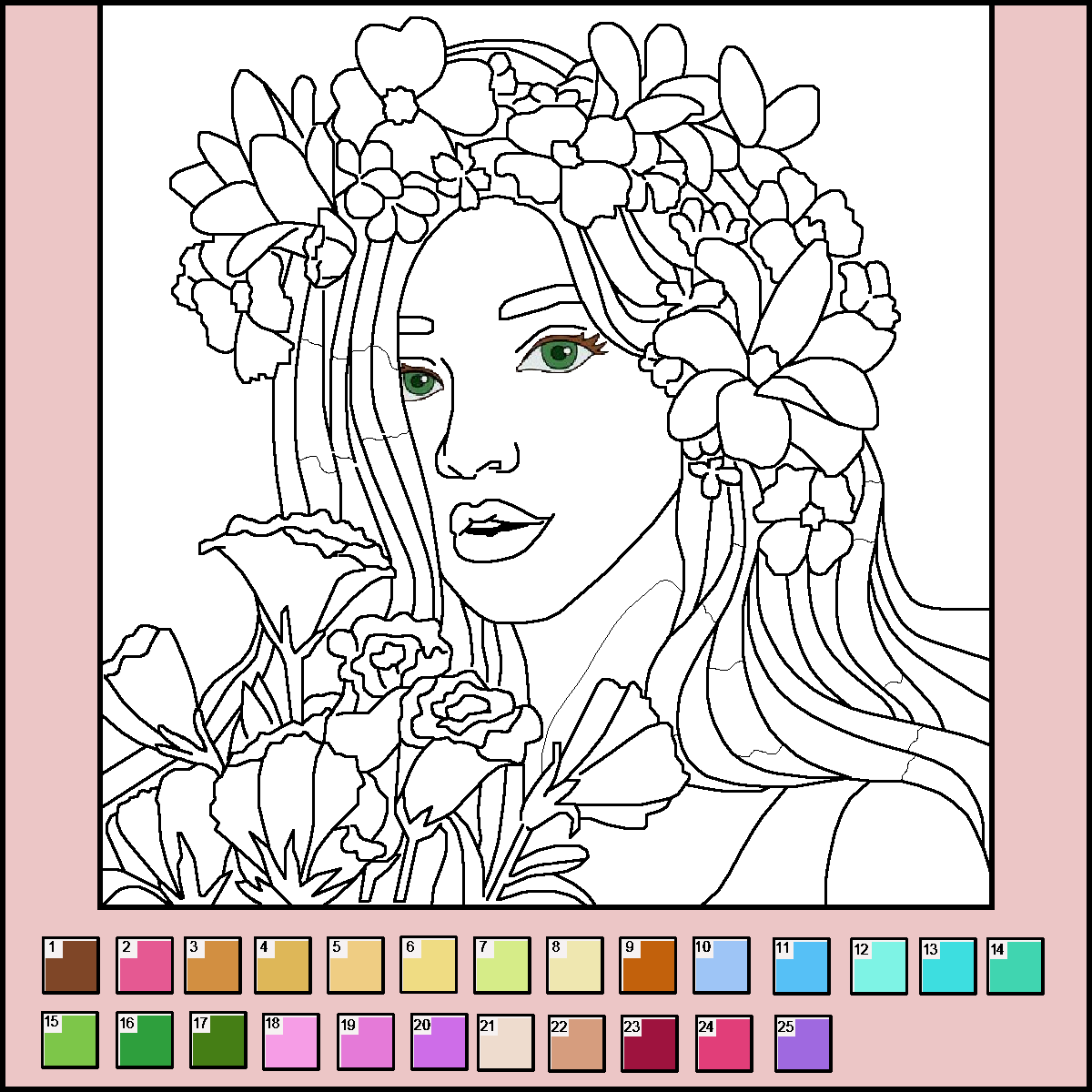
Task: Pick green swatch number 16
Action: (x=145, y=1041)
